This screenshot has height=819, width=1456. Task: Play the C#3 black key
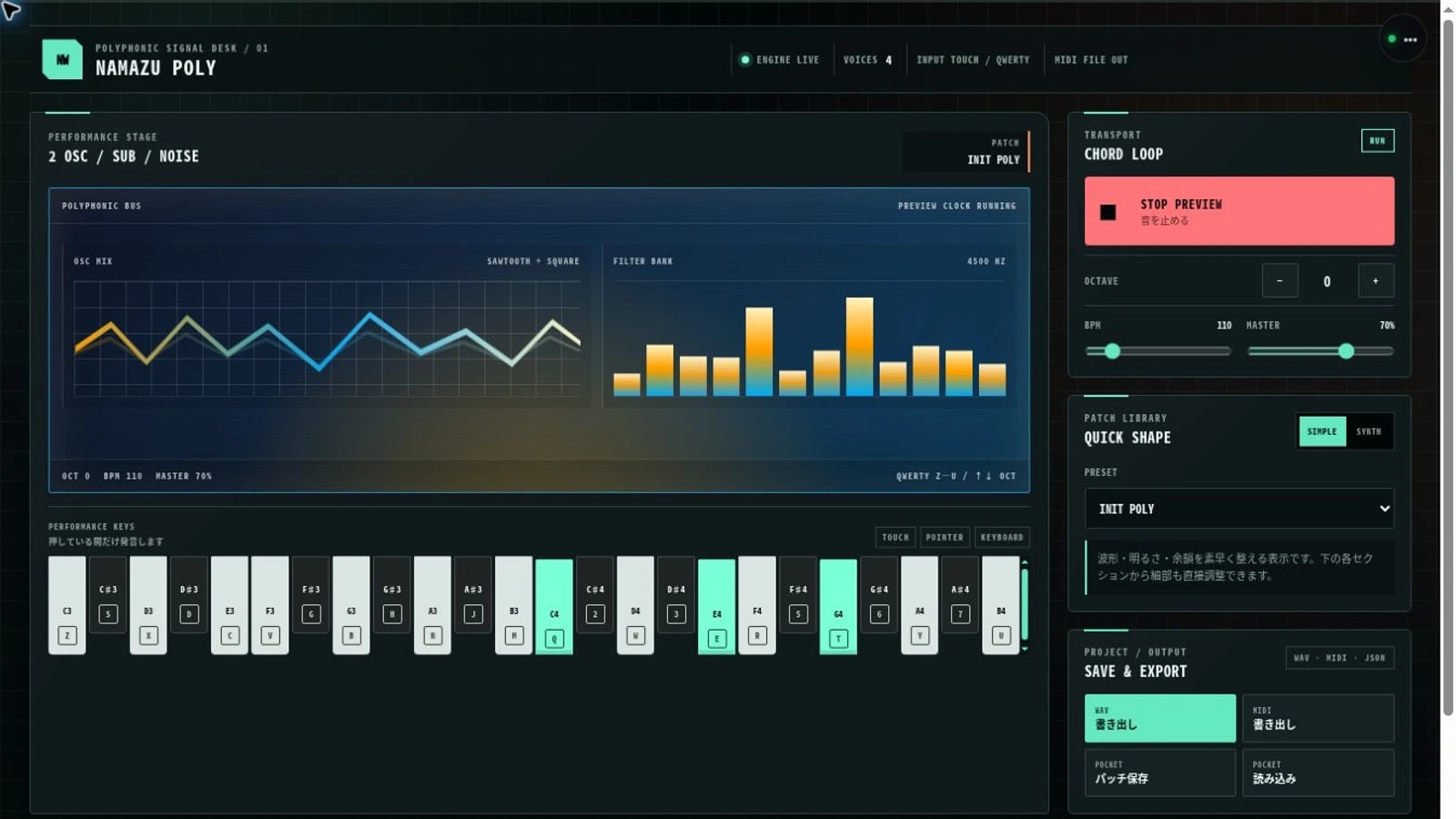tap(108, 594)
